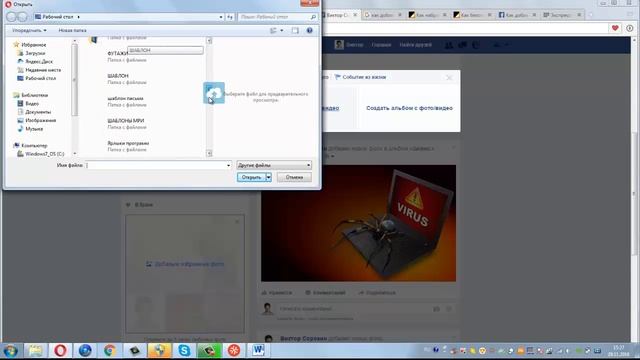Open the Музыка library
Screen dimensions: 640x360
[34, 129]
